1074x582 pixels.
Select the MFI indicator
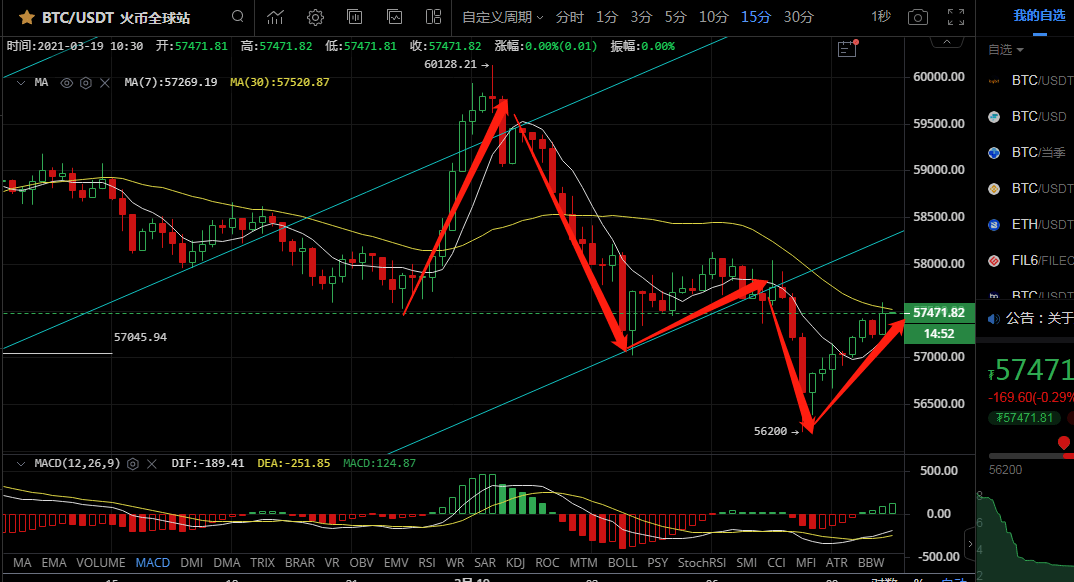click(806, 563)
